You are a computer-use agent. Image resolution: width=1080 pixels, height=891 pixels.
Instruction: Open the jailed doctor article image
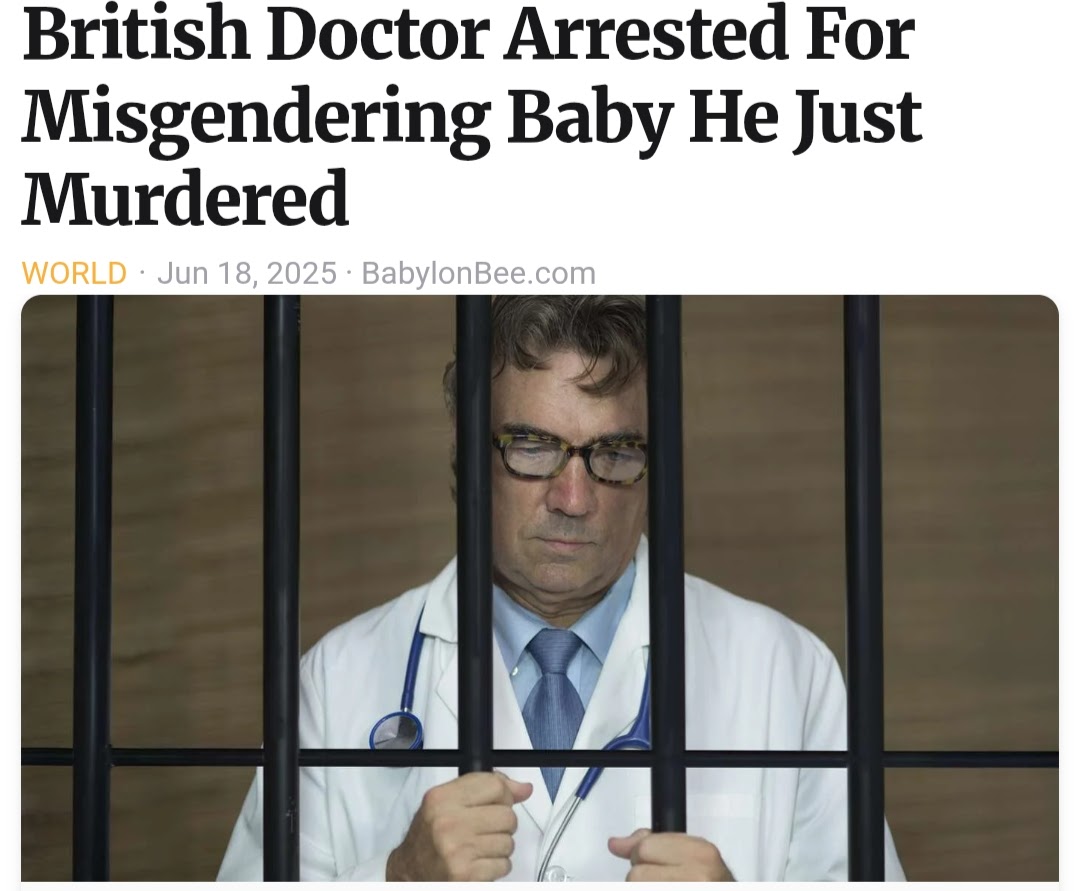[540, 588]
